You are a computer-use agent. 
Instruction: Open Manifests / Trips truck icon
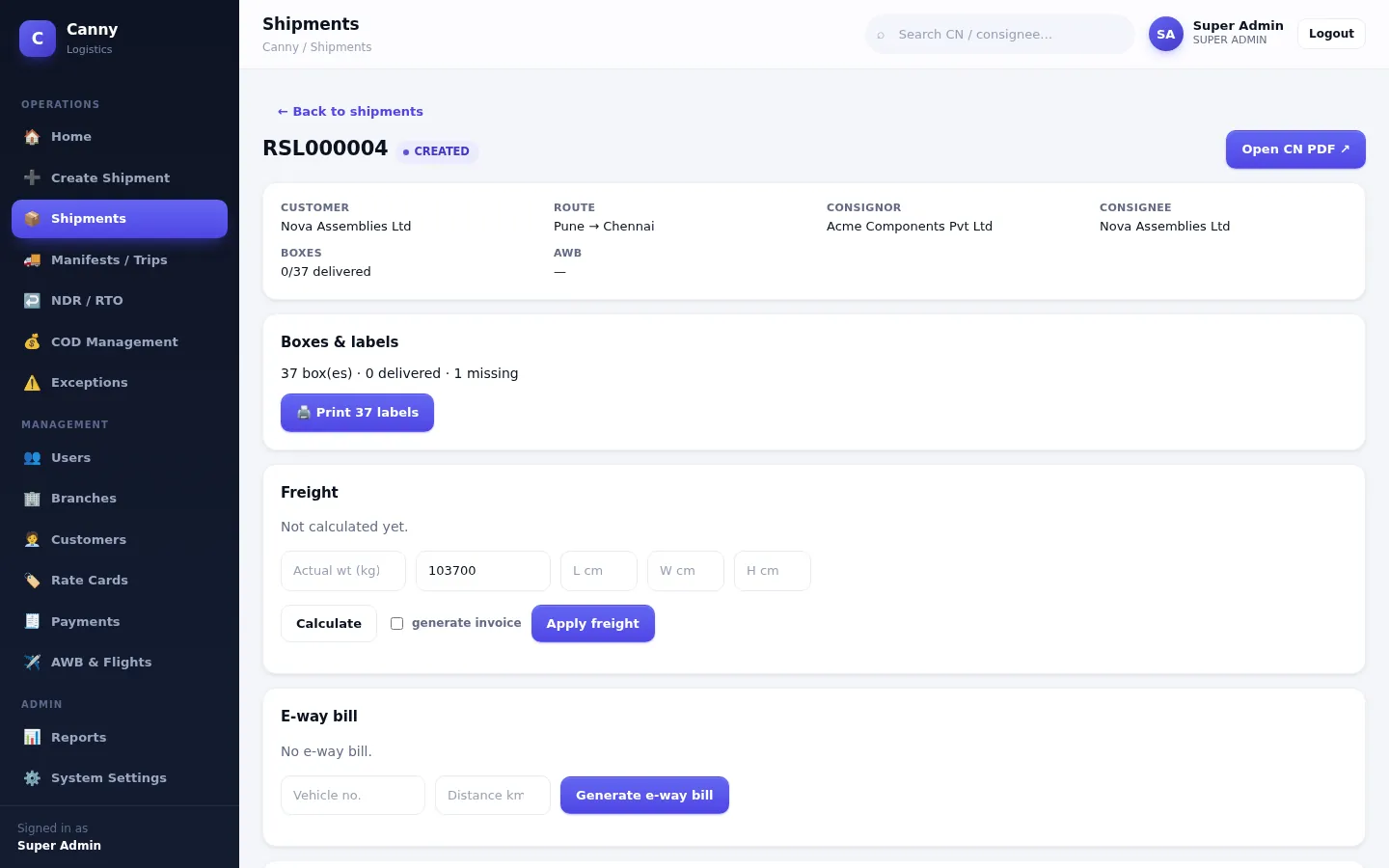pos(32,260)
